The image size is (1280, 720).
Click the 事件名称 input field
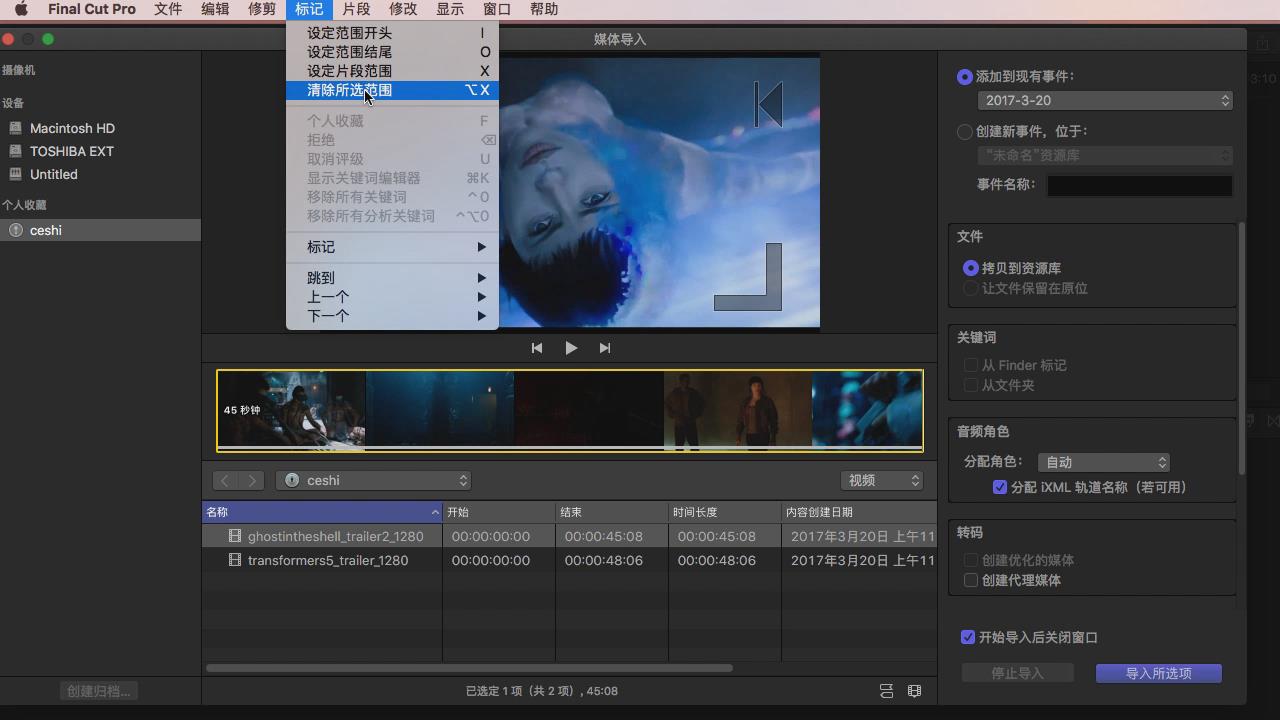1139,185
